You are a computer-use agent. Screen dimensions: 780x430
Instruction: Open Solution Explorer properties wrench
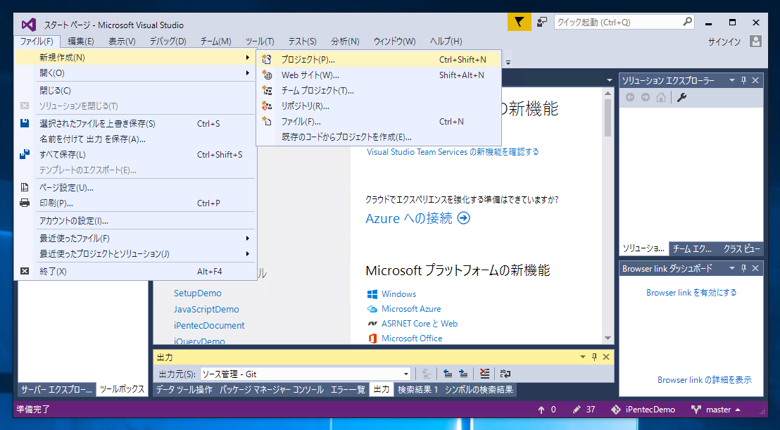[x=682, y=98]
